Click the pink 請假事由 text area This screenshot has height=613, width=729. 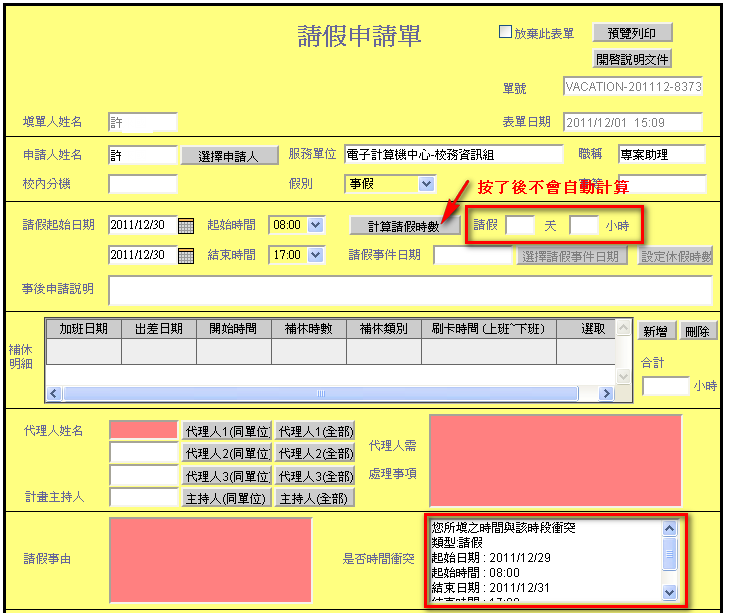click(x=210, y=559)
